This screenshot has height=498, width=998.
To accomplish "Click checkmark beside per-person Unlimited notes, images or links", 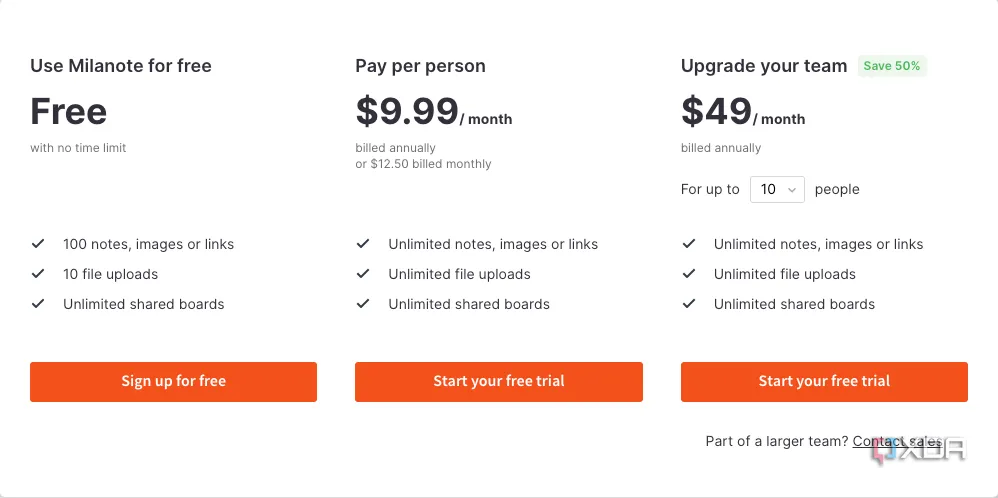I will pos(363,244).
